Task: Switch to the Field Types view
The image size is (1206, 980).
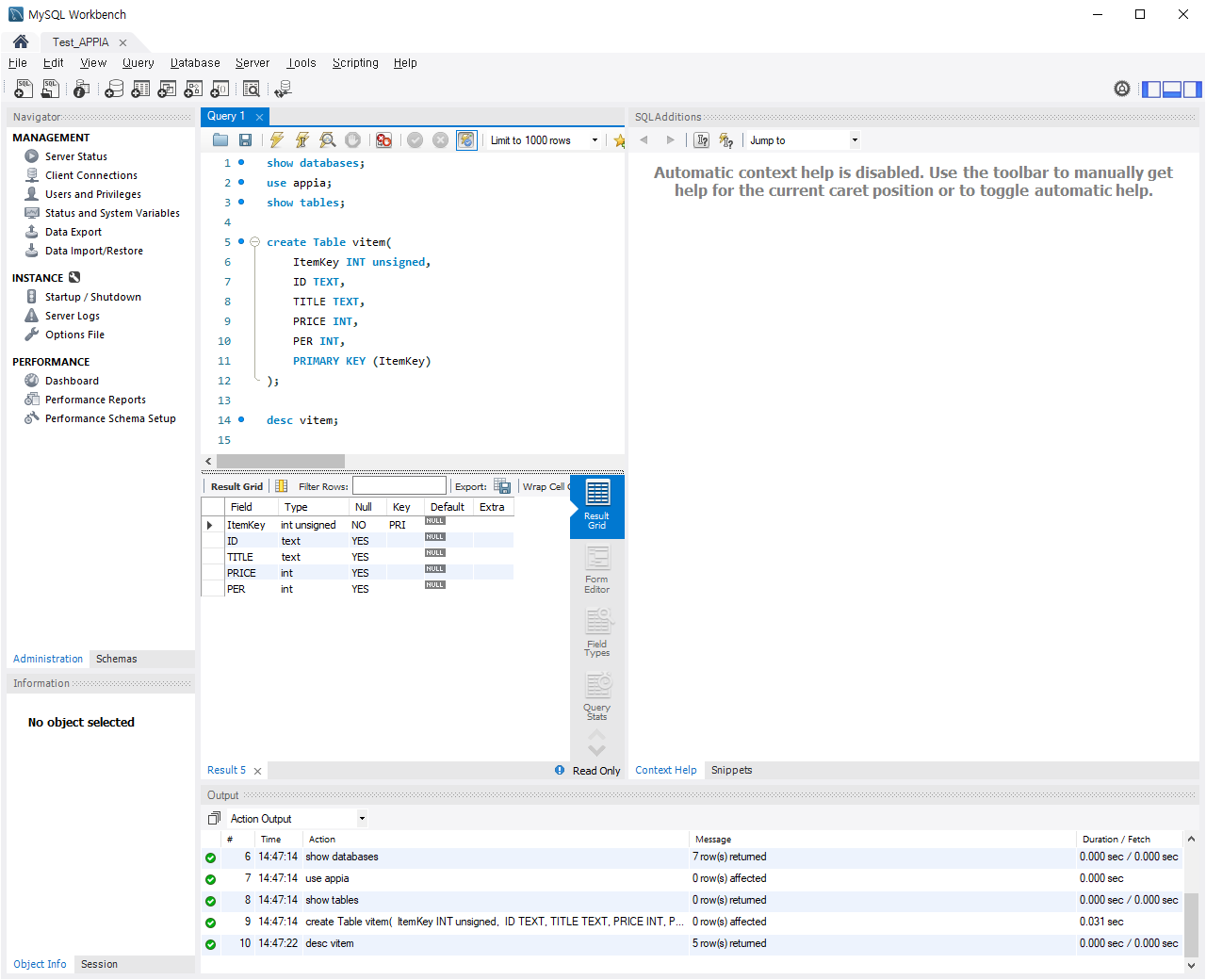Action: (x=597, y=633)
